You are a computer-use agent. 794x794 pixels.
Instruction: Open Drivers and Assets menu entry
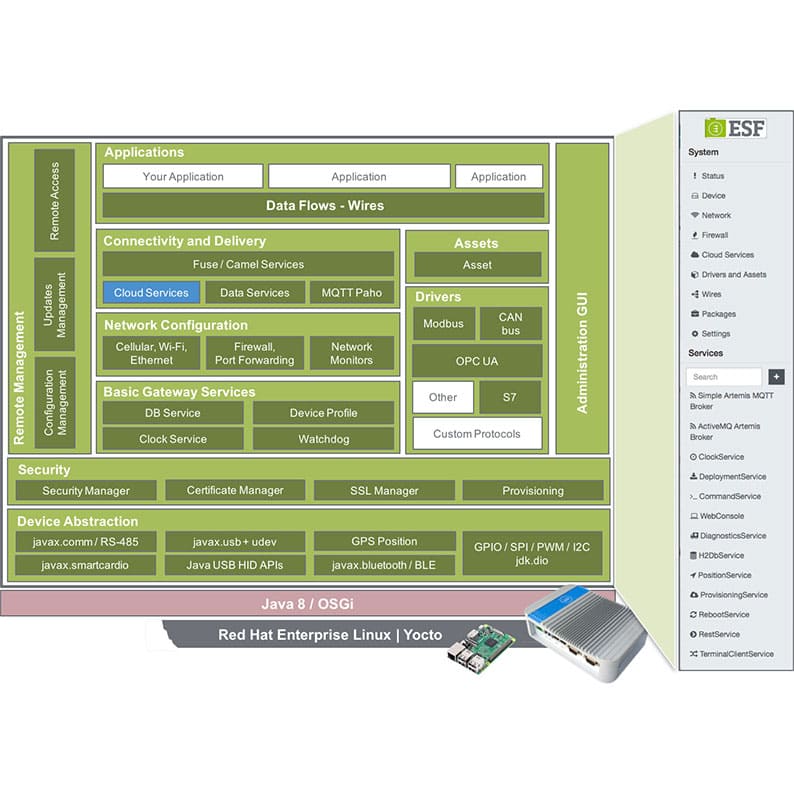pos(734,274)
